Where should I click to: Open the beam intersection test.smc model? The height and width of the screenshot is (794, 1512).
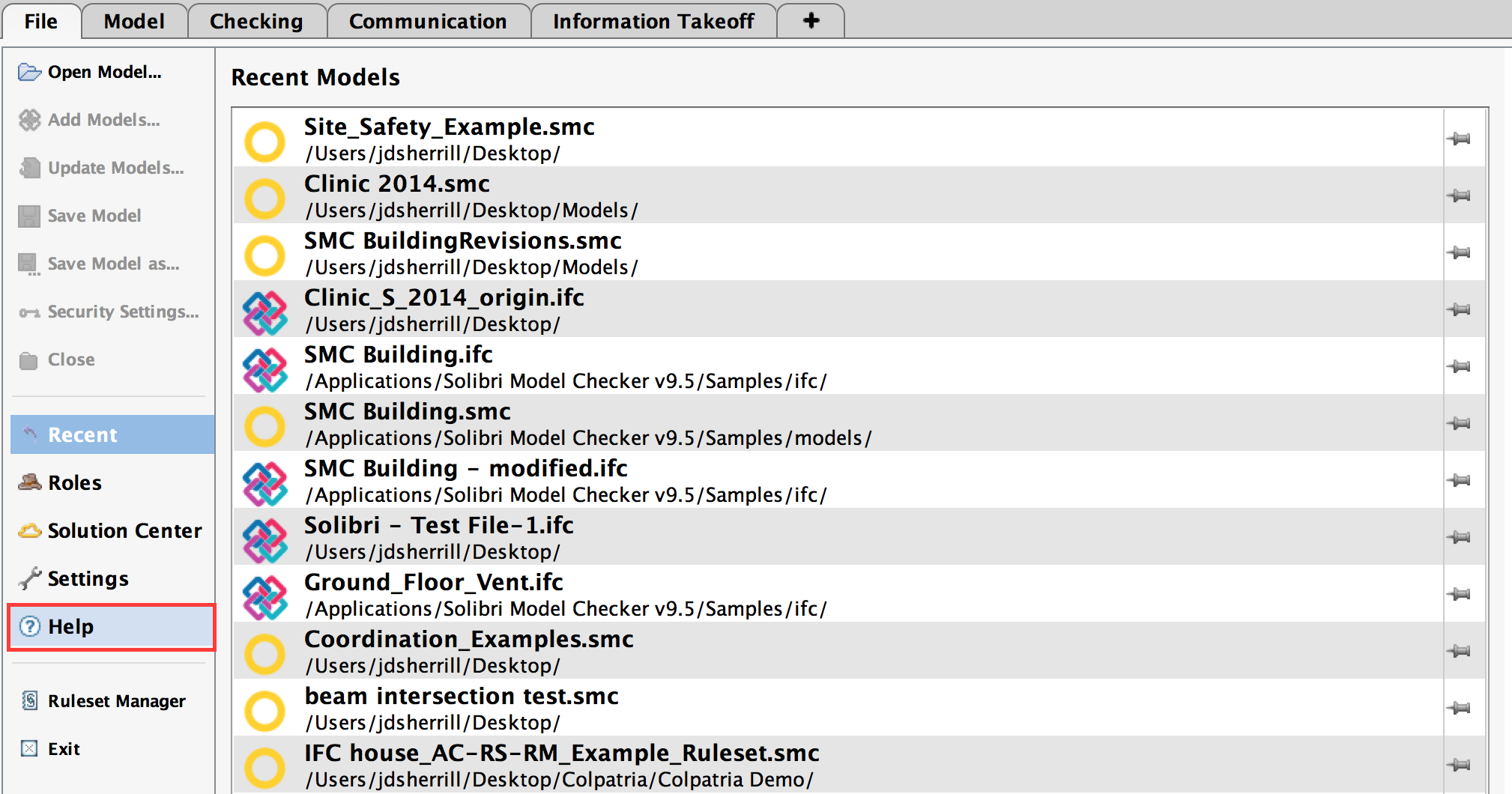pos(838,708)
